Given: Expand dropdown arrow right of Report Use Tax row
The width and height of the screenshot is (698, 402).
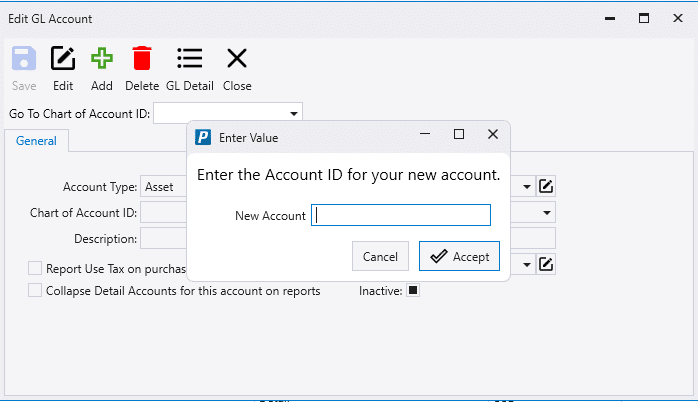Looking at the screenshot, I should click(527, 264).
